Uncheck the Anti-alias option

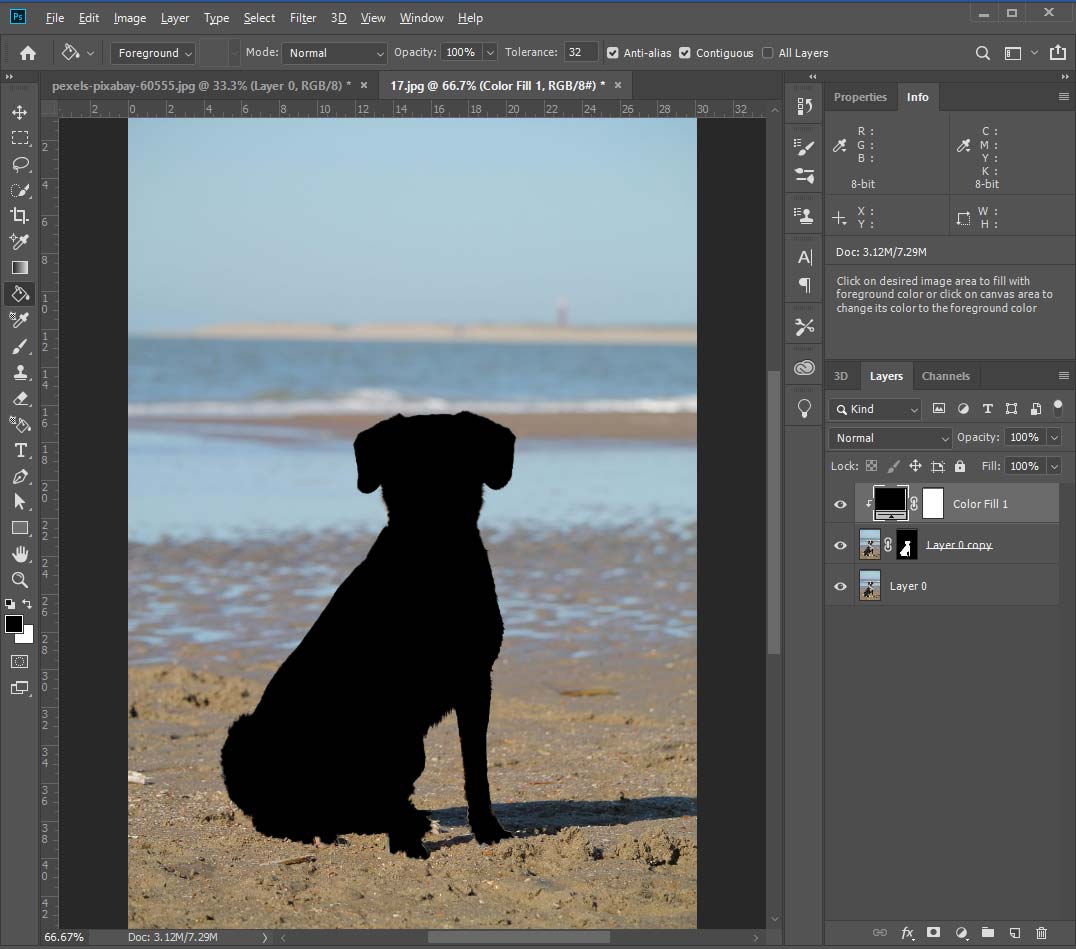click(x=612, y=52)
